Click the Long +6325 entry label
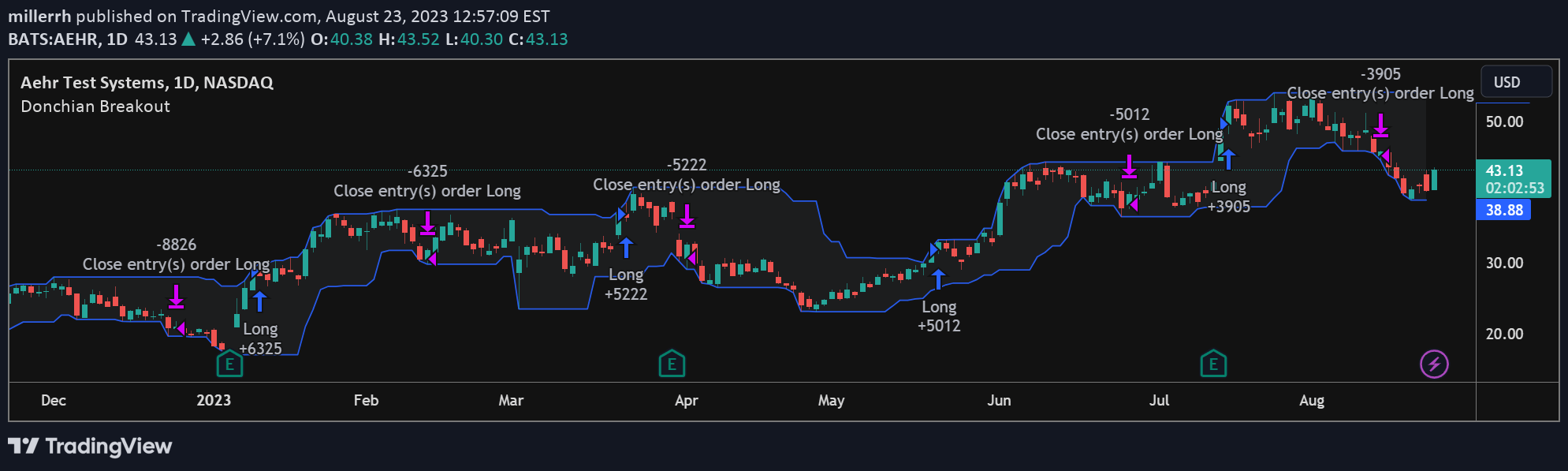Screen dimensions: 1568x471 point(260,338)
